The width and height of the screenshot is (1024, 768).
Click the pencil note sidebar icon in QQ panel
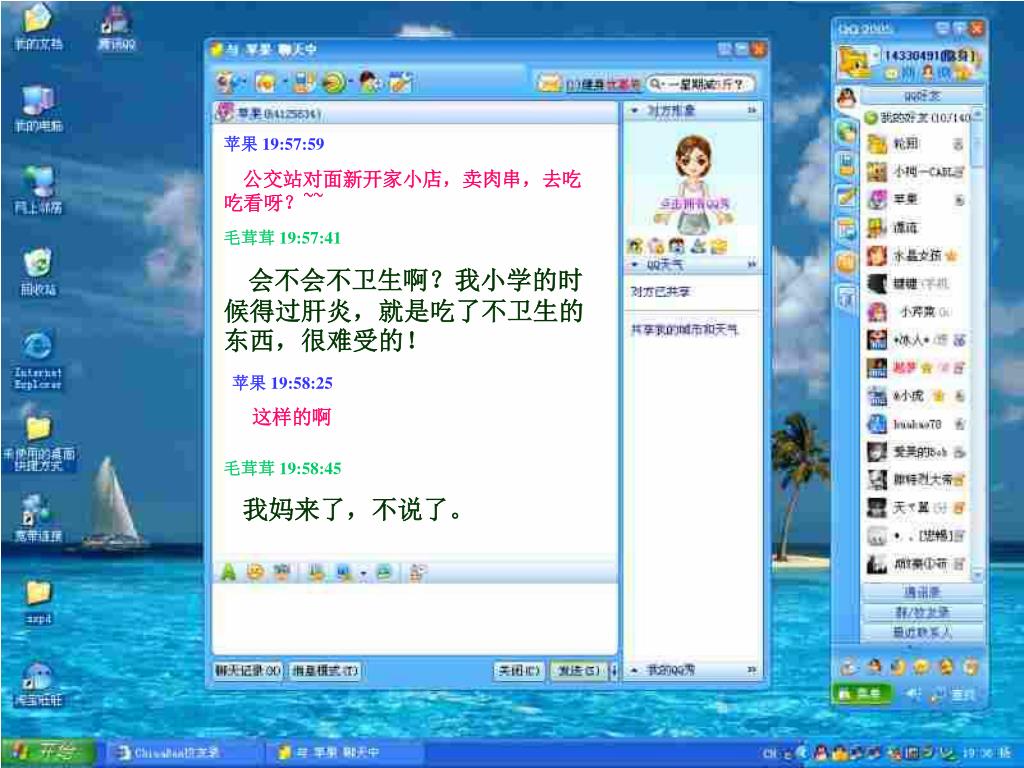tap(846, 197)
